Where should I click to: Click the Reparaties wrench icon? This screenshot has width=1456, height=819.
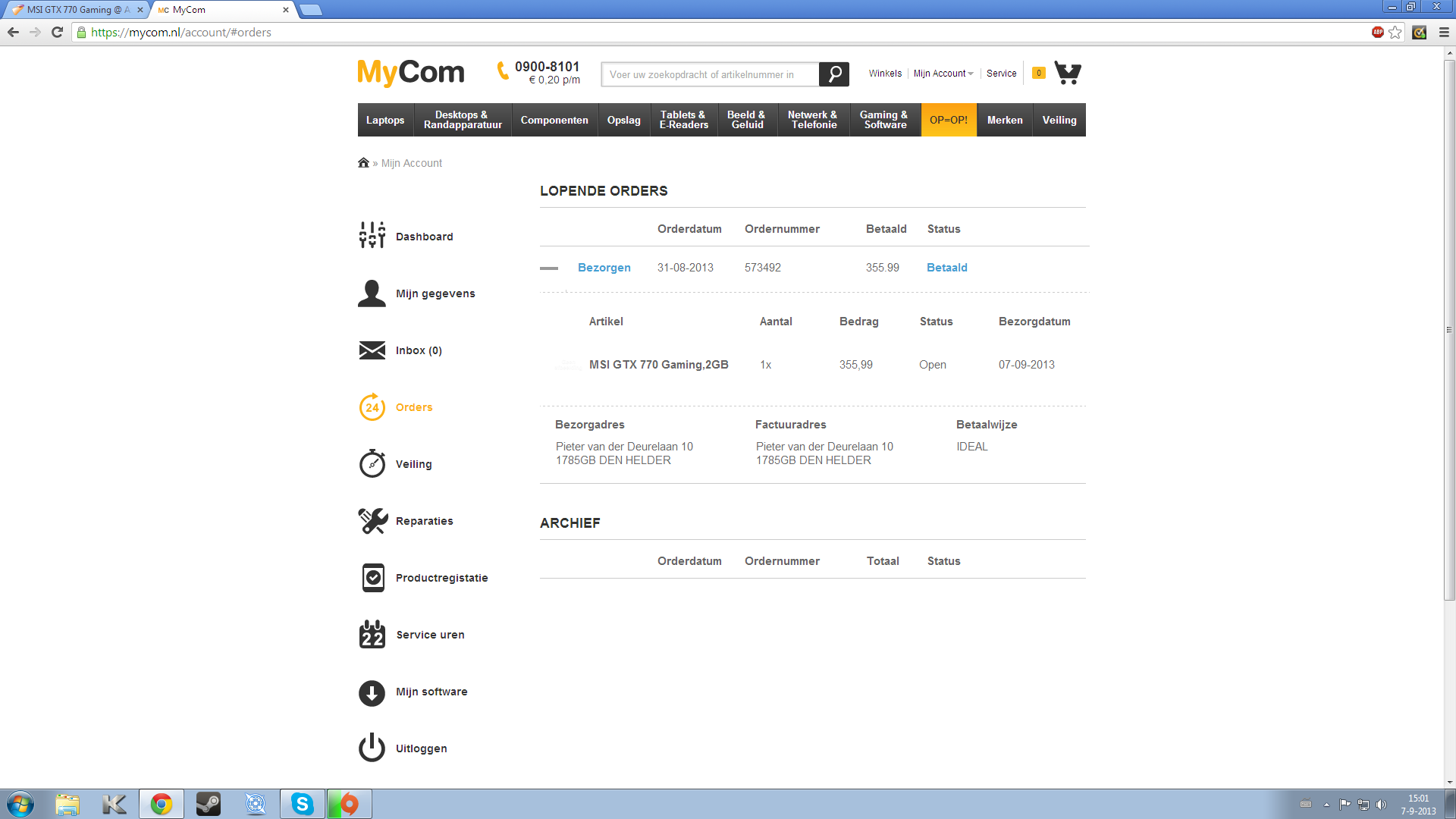372,521
